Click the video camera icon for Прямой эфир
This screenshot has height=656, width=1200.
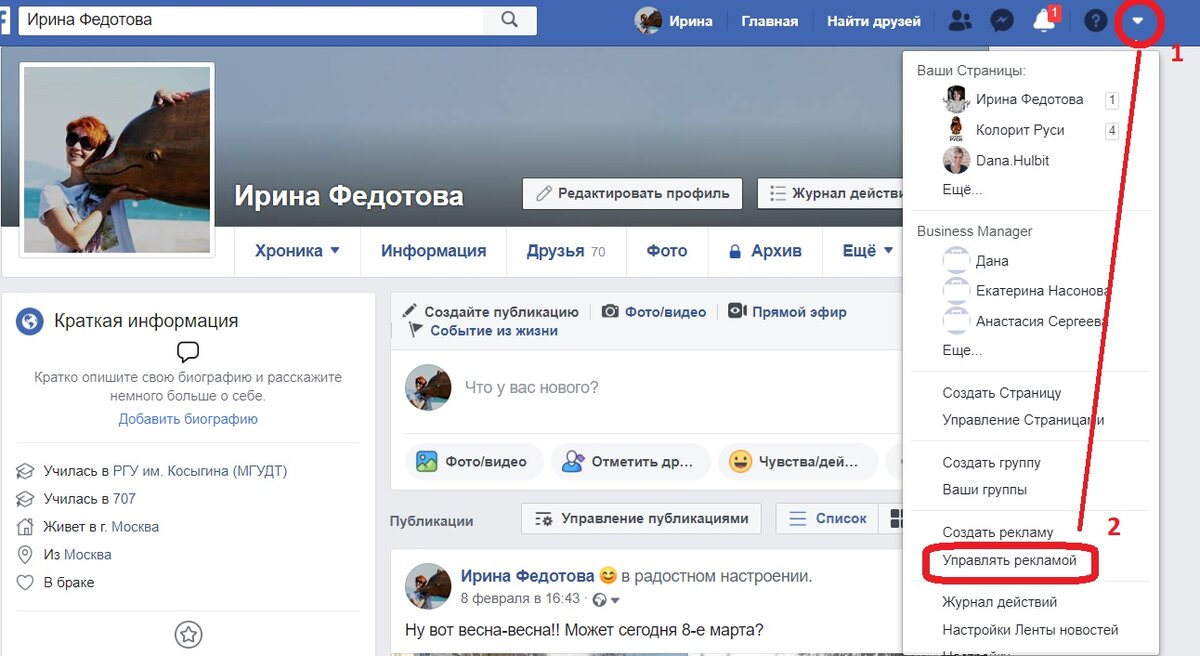[x=737, y=311]
